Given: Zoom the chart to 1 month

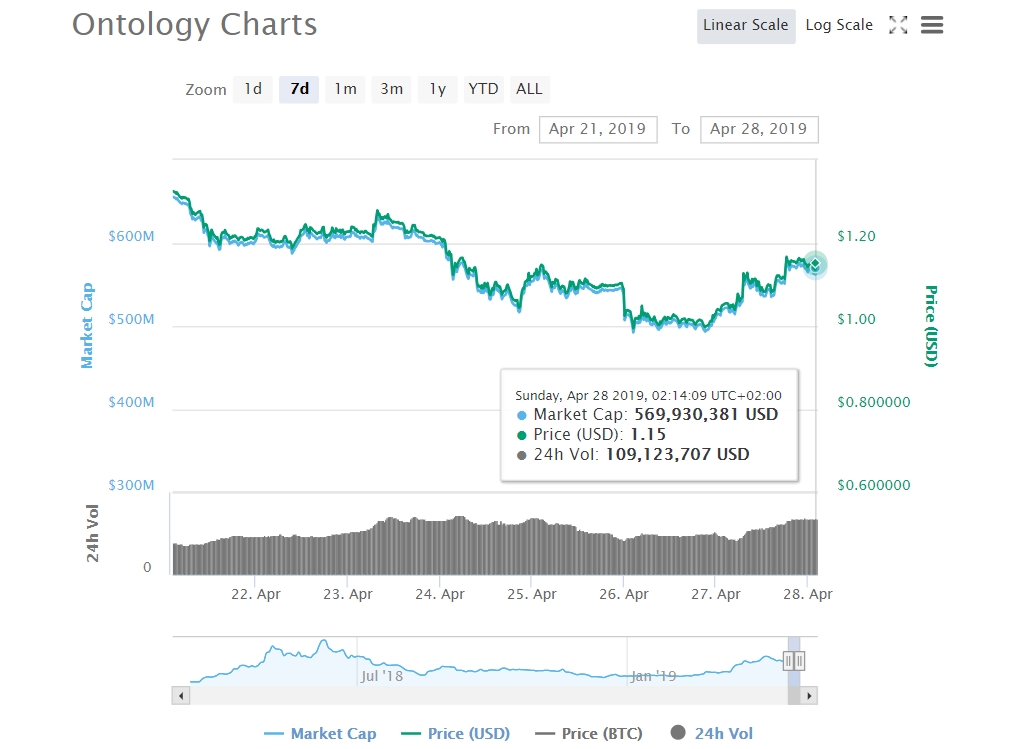Looking at the screenshot, I should [344, 89].
